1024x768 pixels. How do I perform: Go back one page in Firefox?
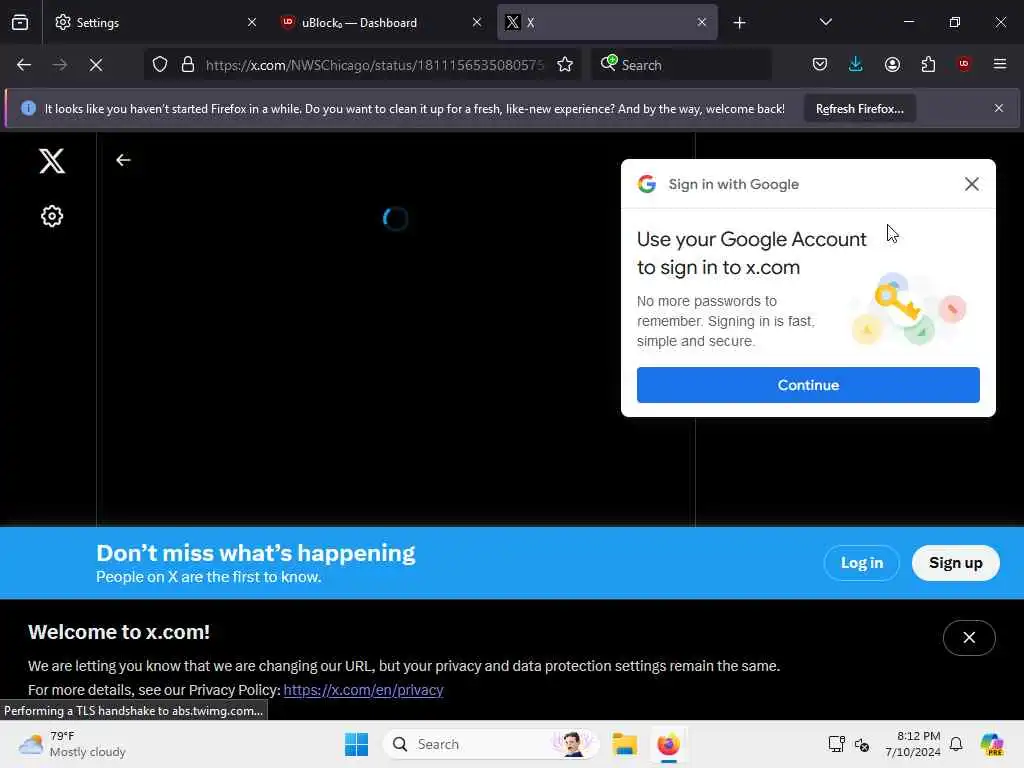coord(24,65)
